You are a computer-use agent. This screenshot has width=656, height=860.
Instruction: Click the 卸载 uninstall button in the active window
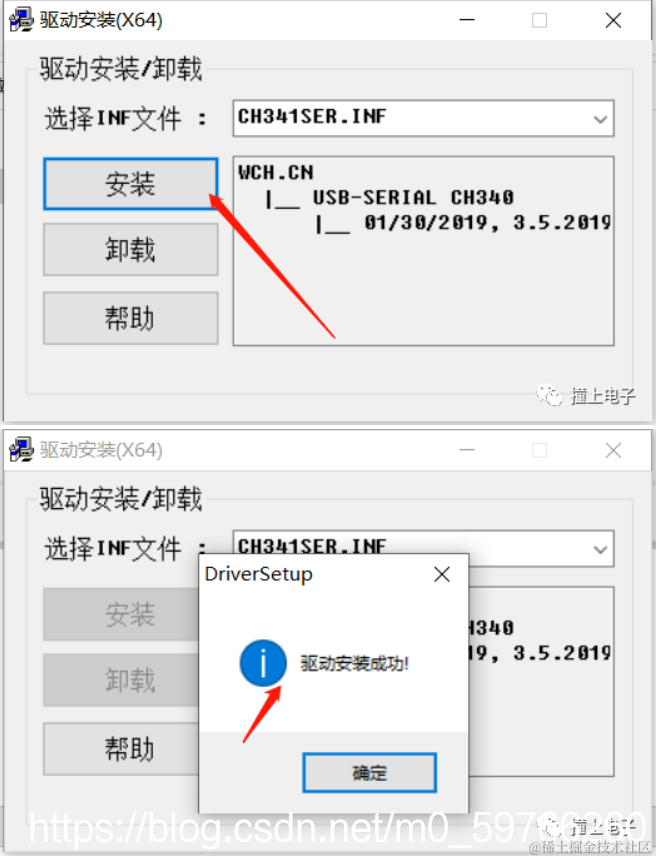point(131,250)
